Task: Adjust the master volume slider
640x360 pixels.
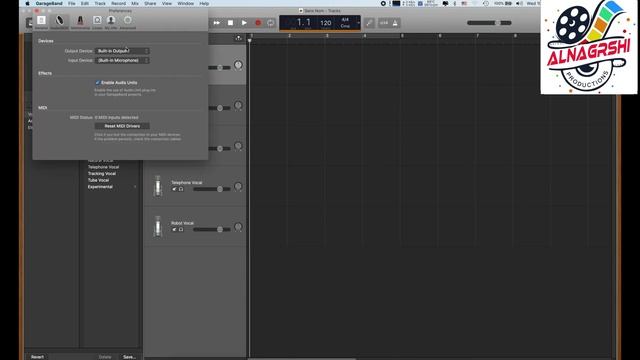Action: [489, 23]
